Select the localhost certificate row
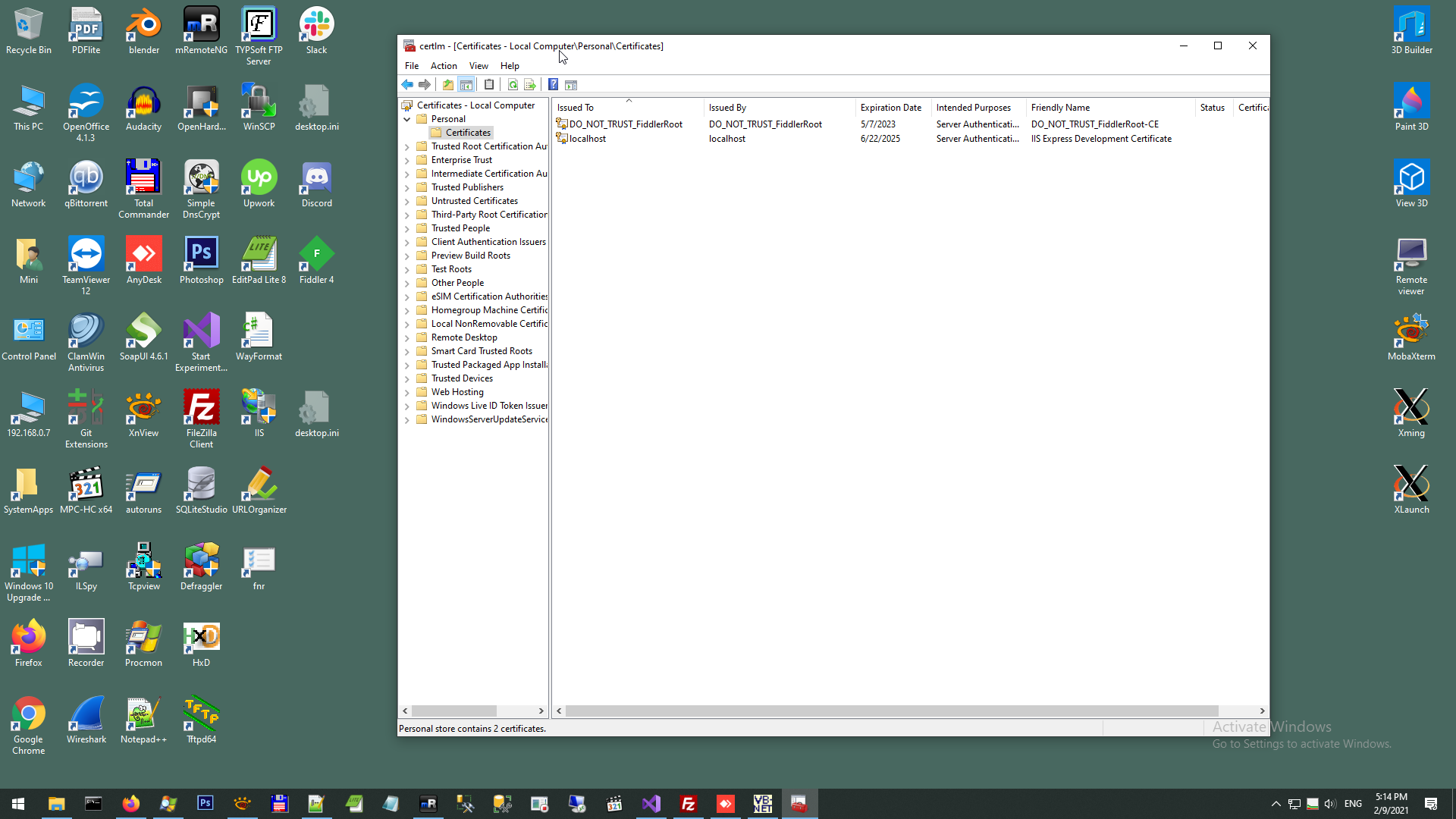Screen dimensions: 1456x819 (587, 139)
